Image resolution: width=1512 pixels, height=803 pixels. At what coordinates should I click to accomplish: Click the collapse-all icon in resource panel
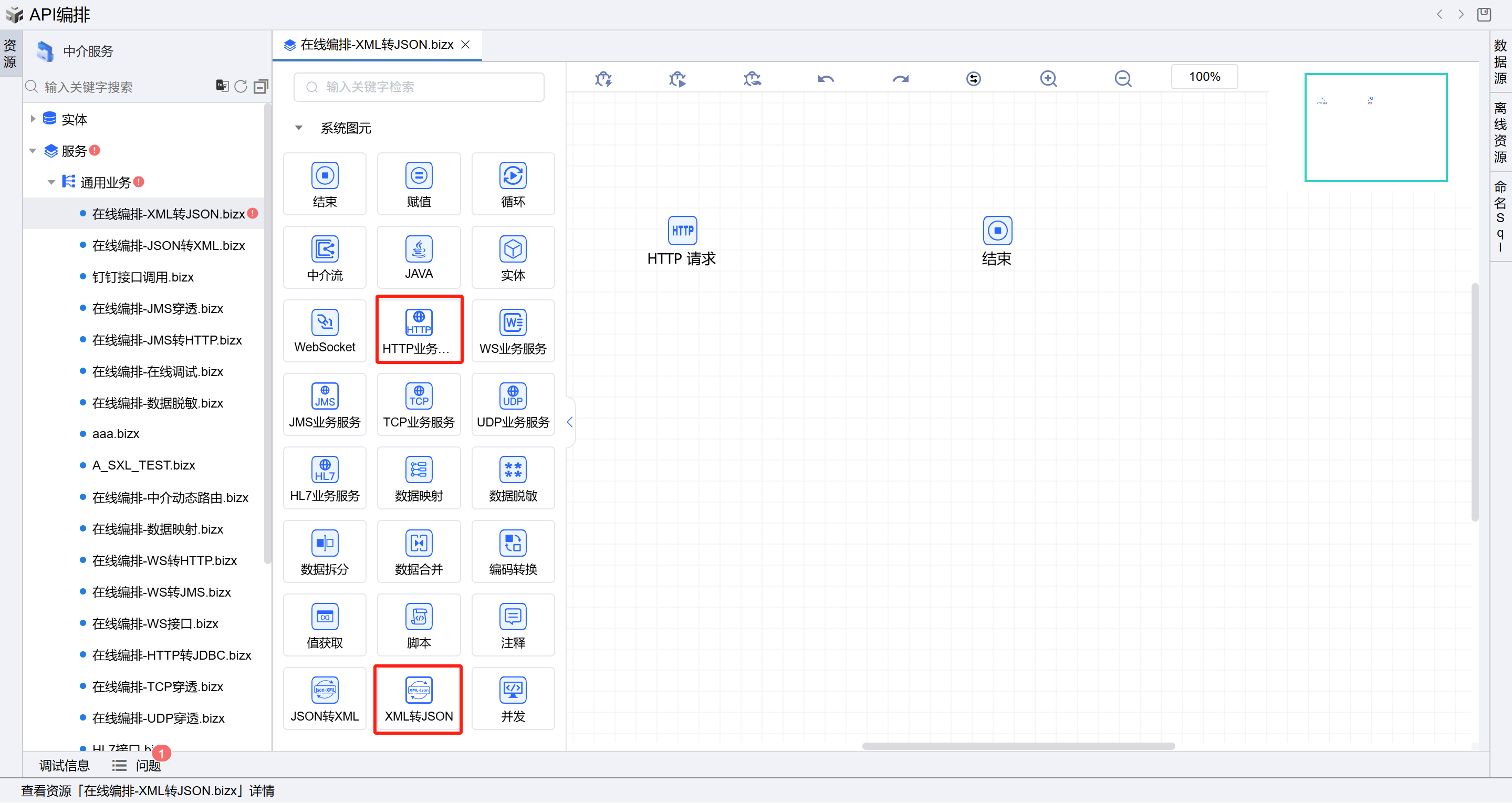click(x=260, y=87)
